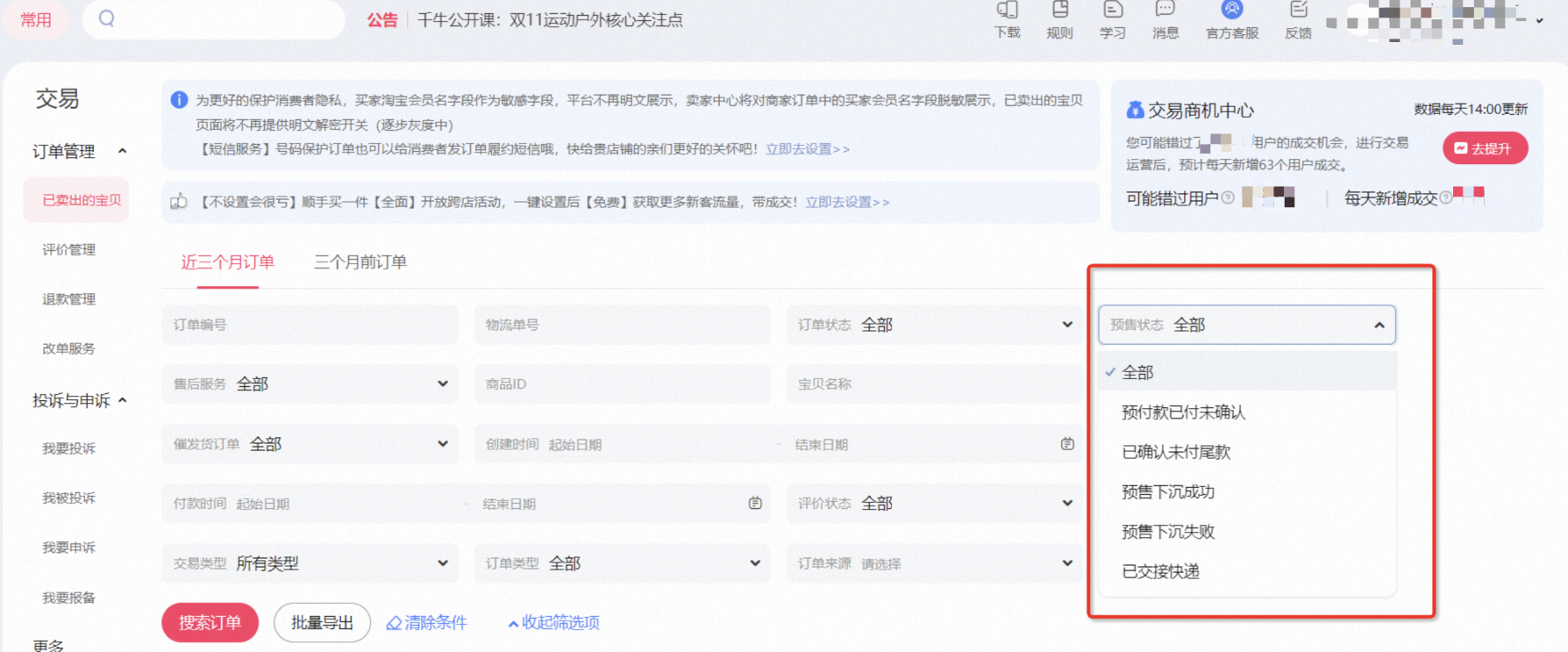Contact 官方客服 support icon
Image resolution: width=1568 pixels, height=652 pixels.
pos(1232,19)
